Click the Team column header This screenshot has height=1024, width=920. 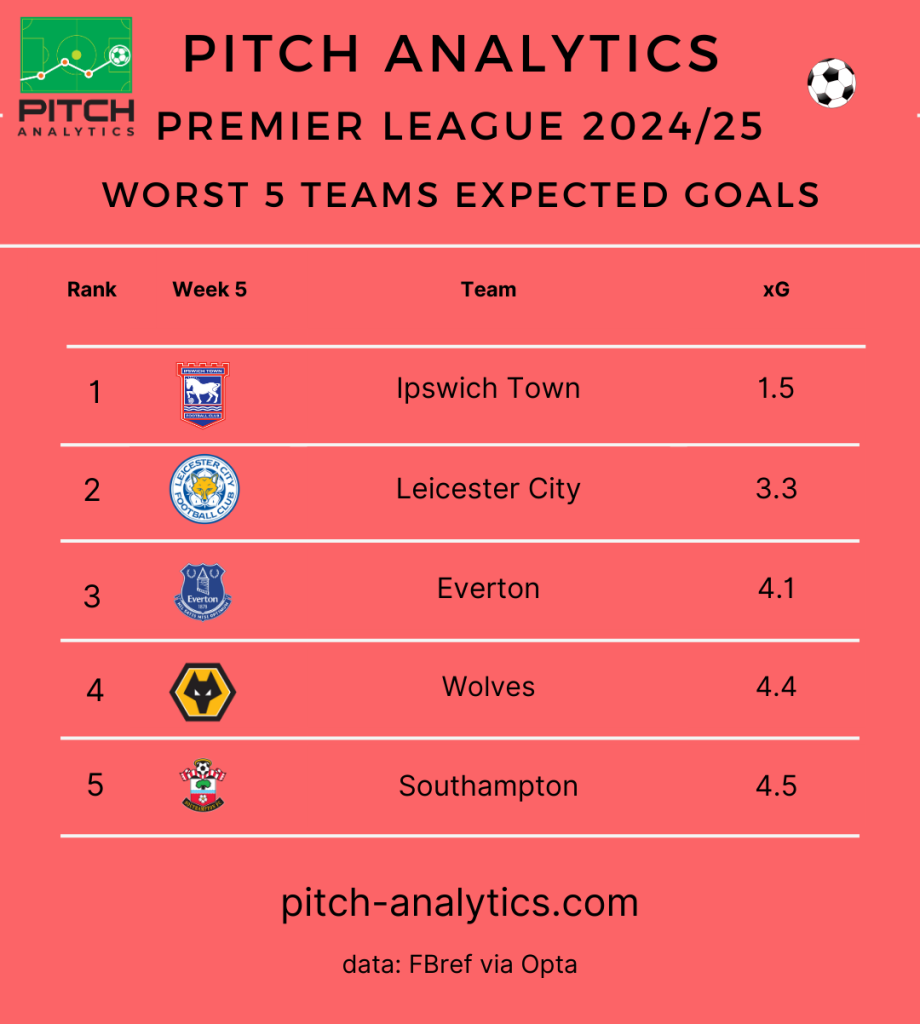click(488, 289)
